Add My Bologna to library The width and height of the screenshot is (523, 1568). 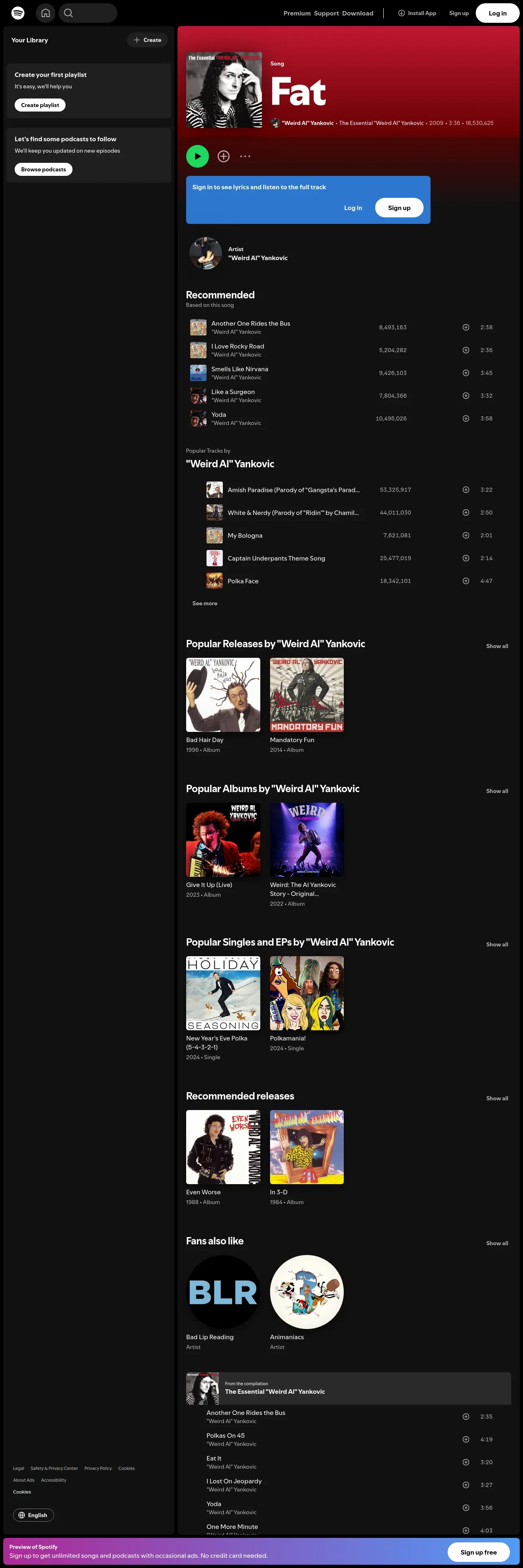coord(466,536)
